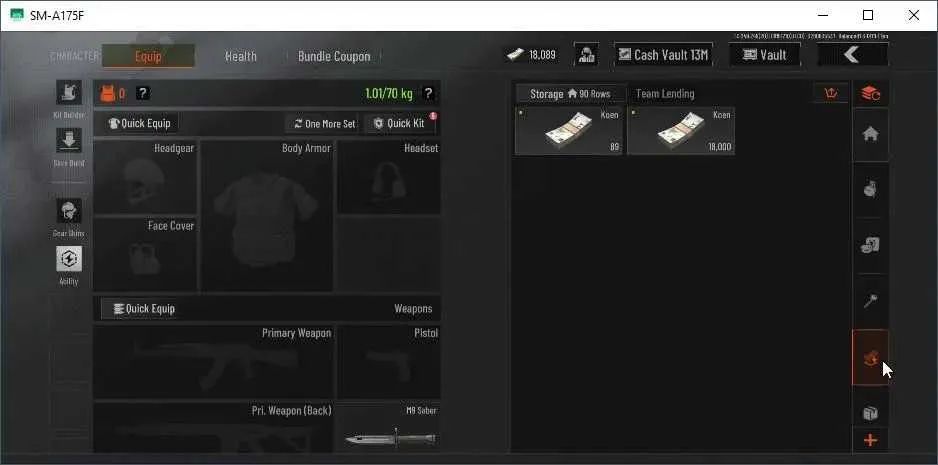Viewport: 938px width, 465px height.
Task: Select the empty Primary Weapon slot
Action: click(214, 361)
